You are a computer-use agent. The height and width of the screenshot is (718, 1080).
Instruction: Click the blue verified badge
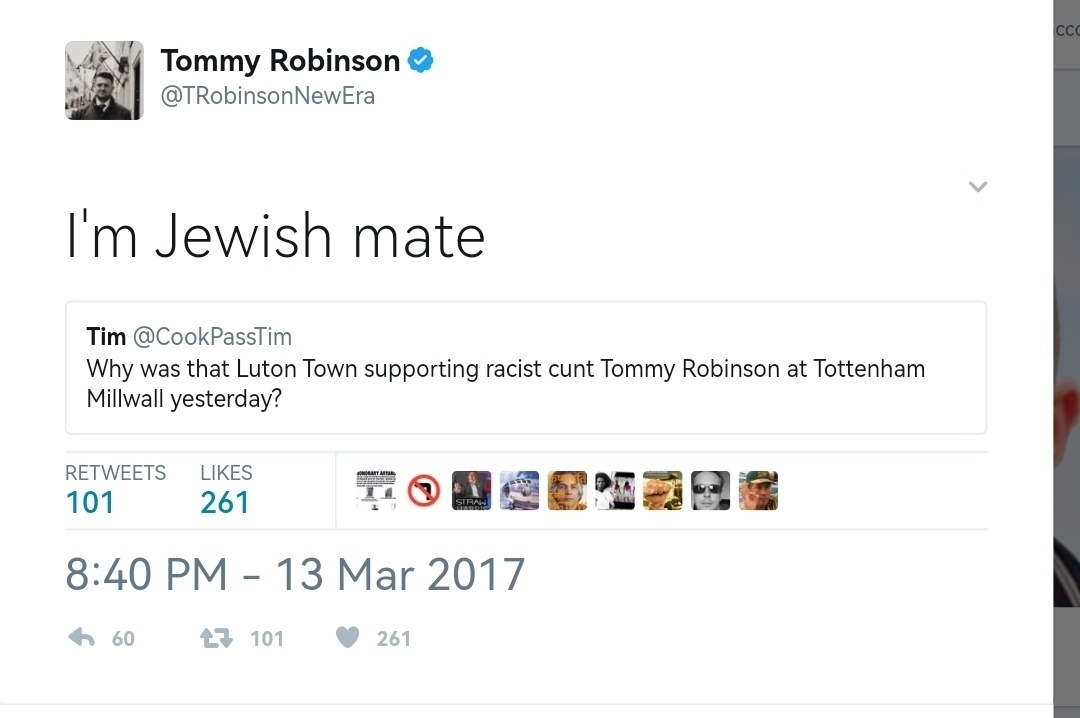(421, 61)
